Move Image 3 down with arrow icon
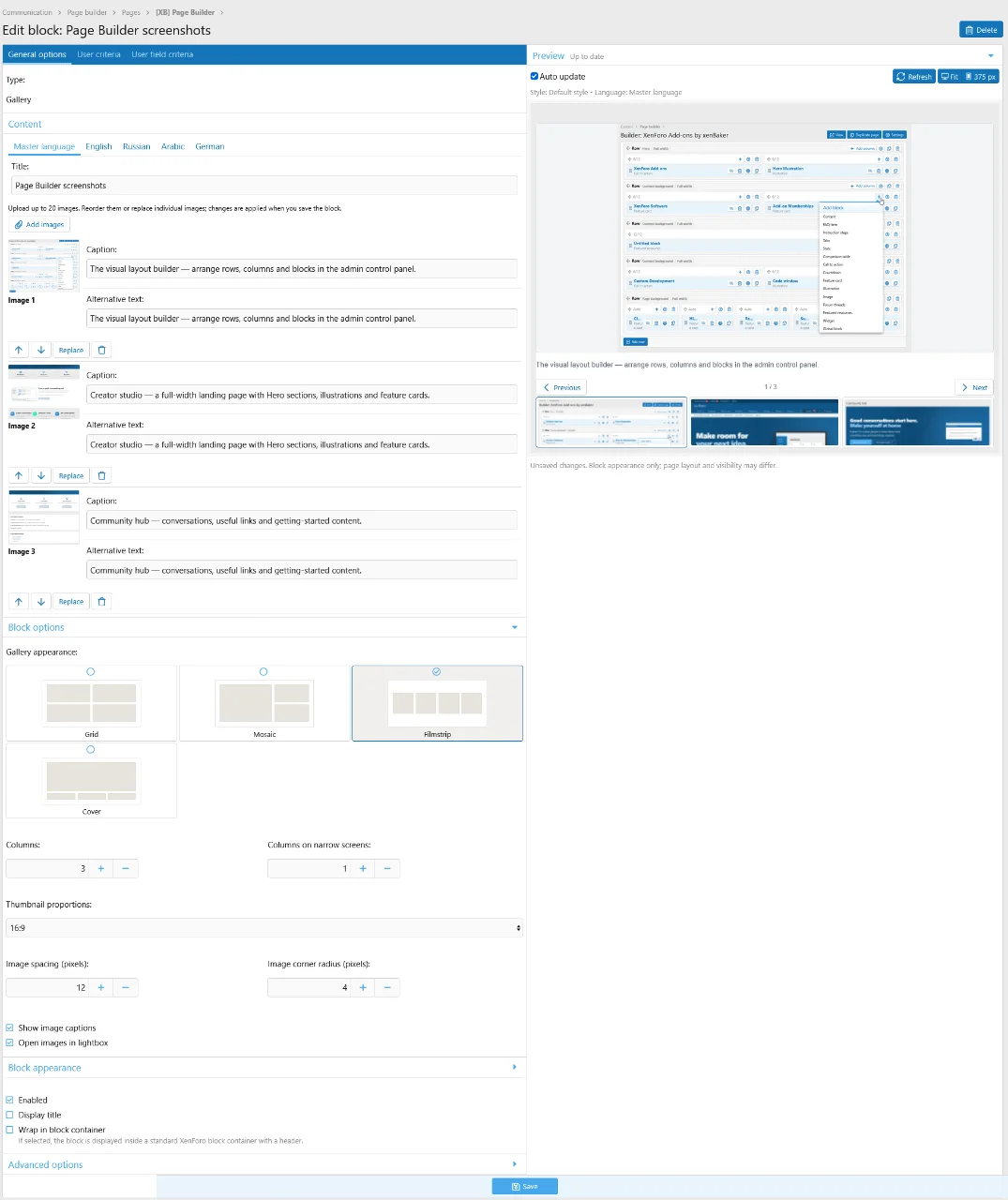 (41, 601)
